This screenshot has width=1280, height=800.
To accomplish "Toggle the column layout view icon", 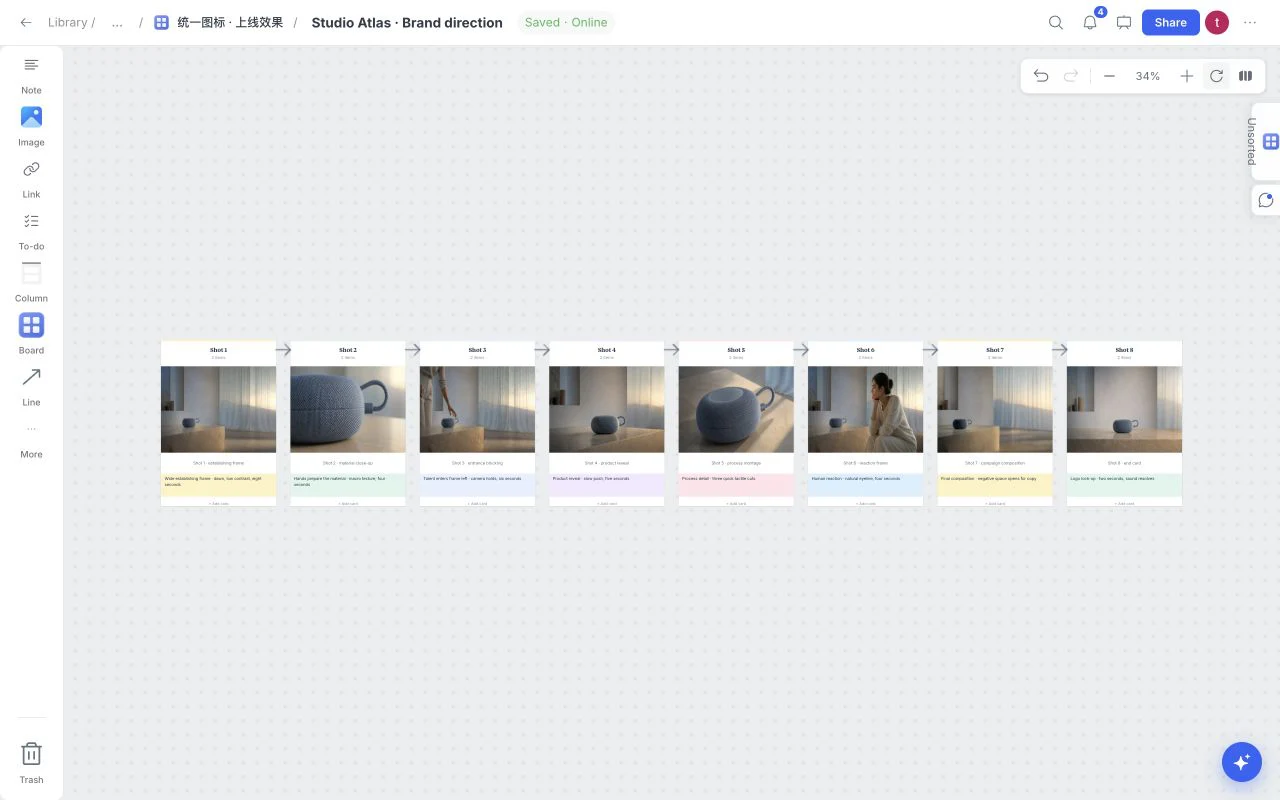I will coord(1246,76).
